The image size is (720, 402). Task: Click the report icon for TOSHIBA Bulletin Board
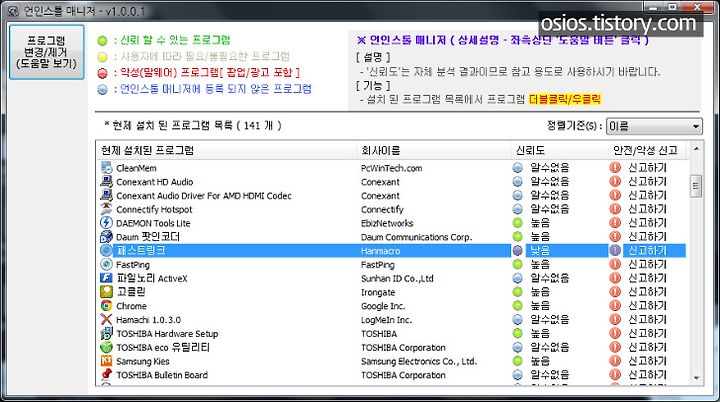point(615,374)
